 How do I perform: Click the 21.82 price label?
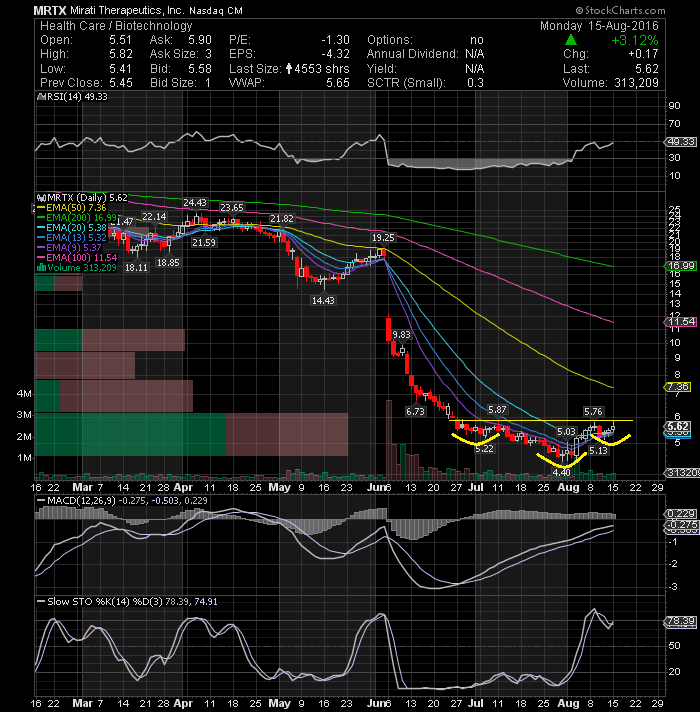(282, 219)
